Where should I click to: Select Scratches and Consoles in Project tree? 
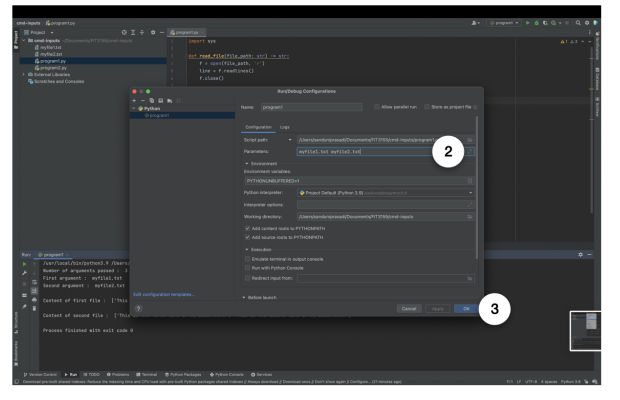pyautogui.click(x=56, y=81)
